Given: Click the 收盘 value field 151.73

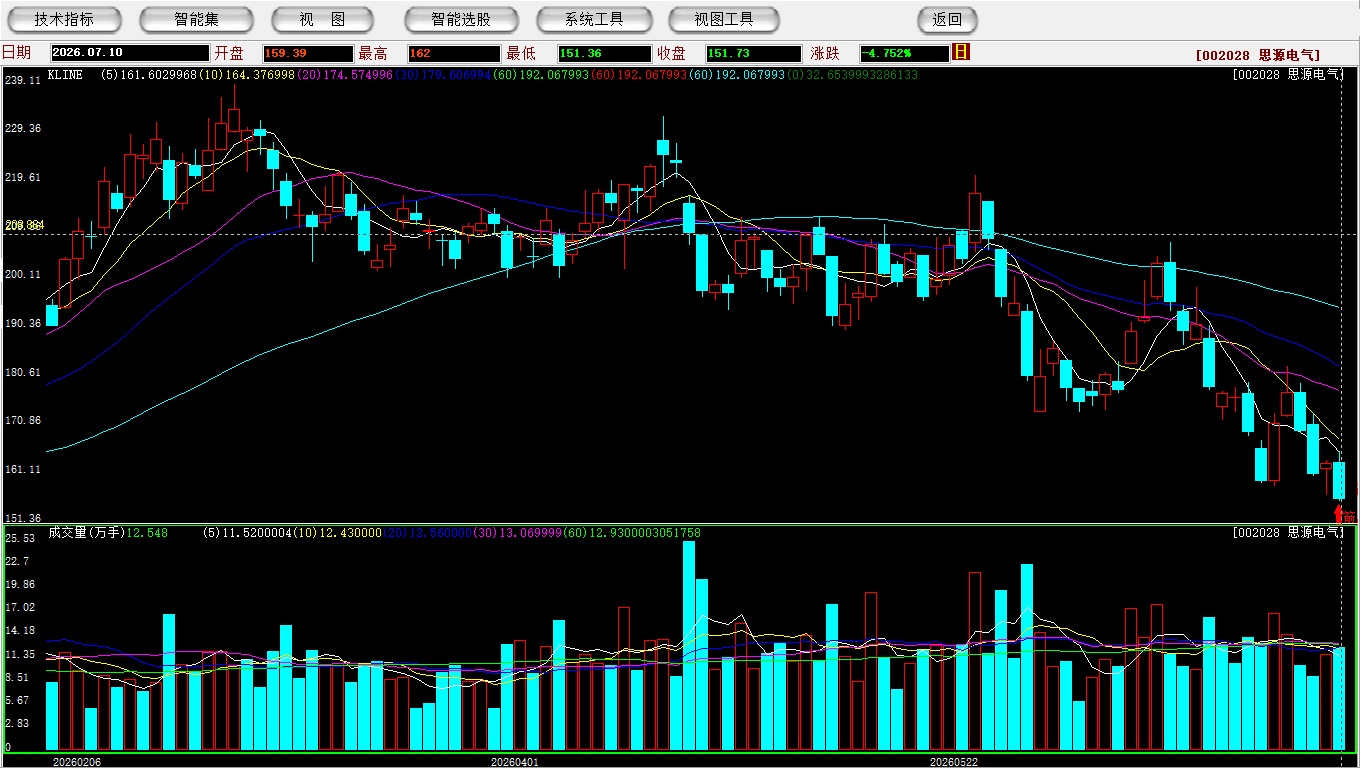Looking at the screenshot, I should (753, 53).
